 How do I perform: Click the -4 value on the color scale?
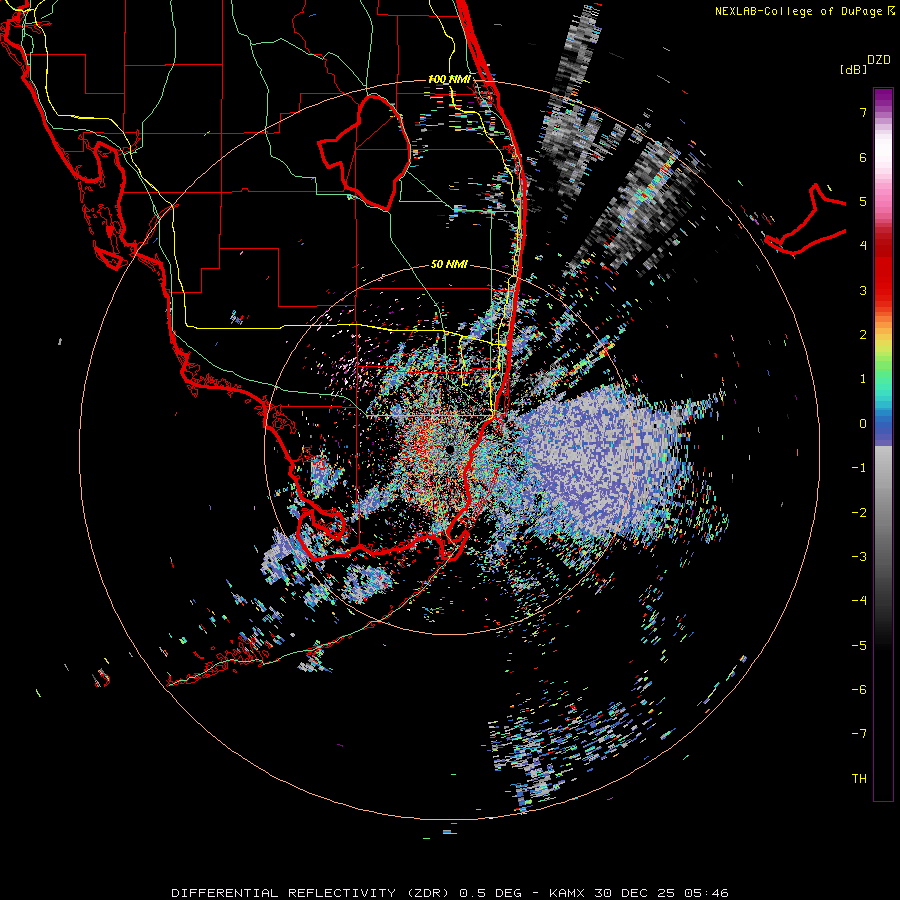pyautogui.click(x=859, y=600)
